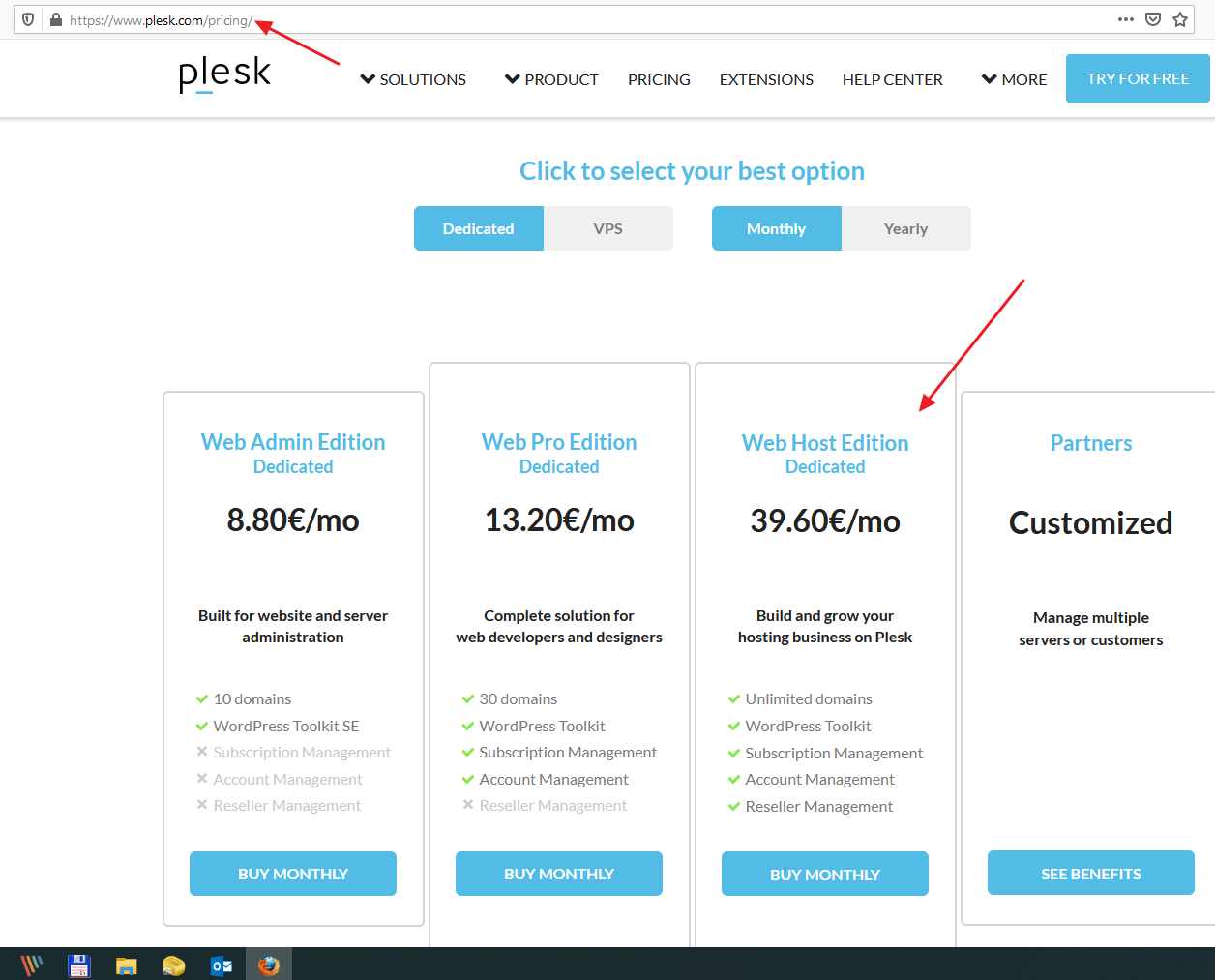
Task: Open the Help Center menu item
Action: tap(892, 79)
